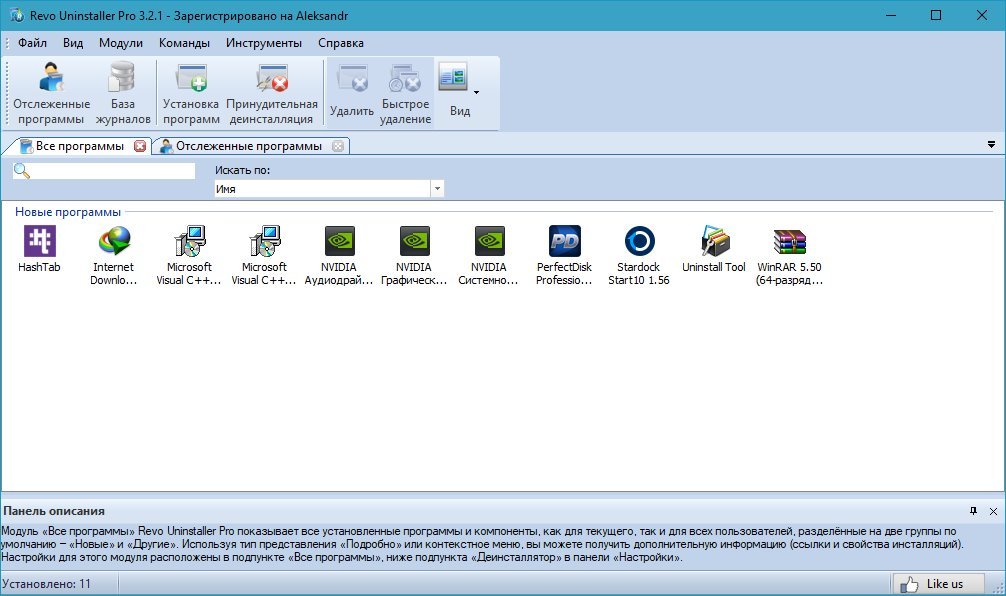Close the Панель описания panel

(x=993, y=511)
